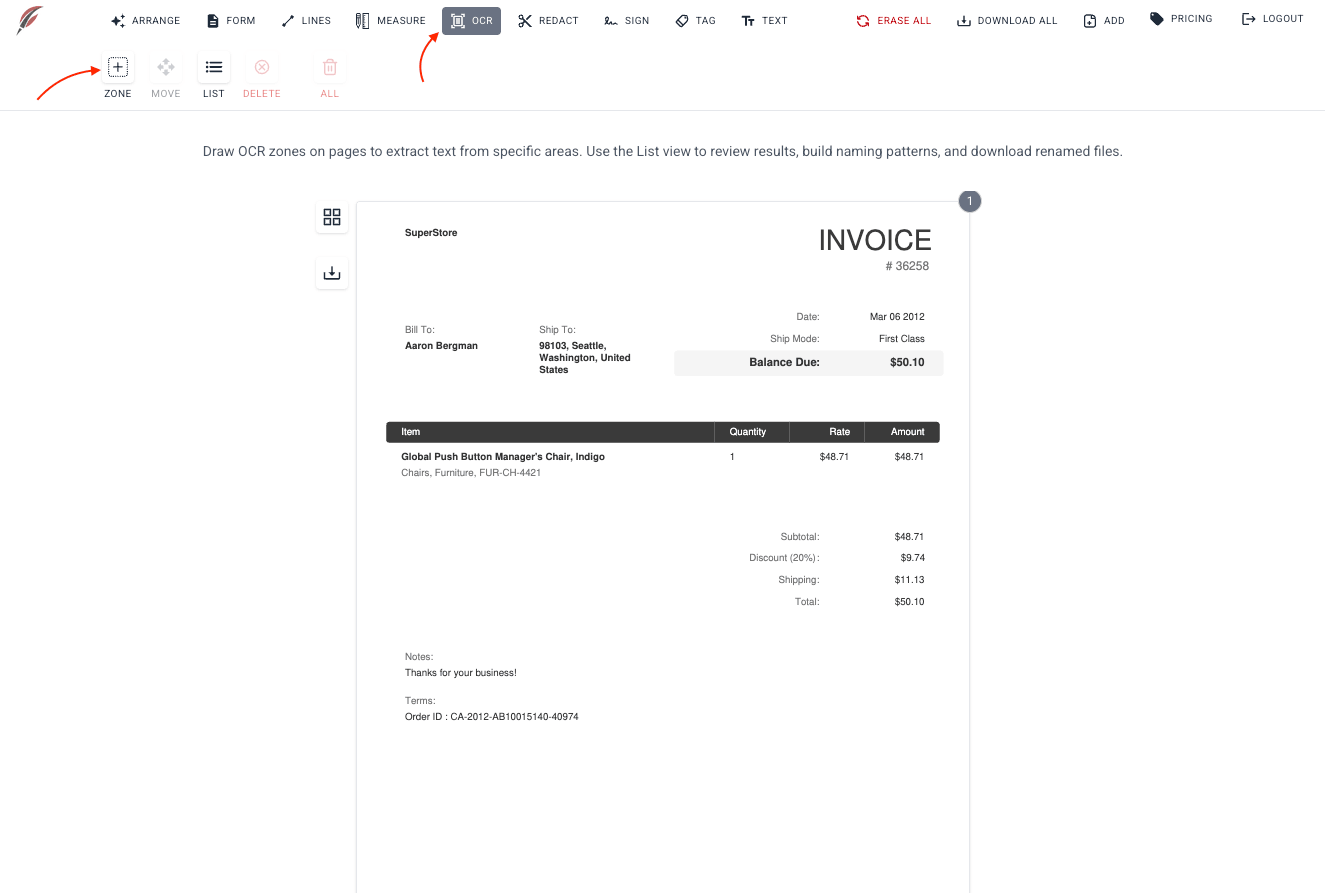Select the Text tool
Image resolution: width=1325 pixels, height=893 pixels.
pyautogui.click(x=764, y=21)
